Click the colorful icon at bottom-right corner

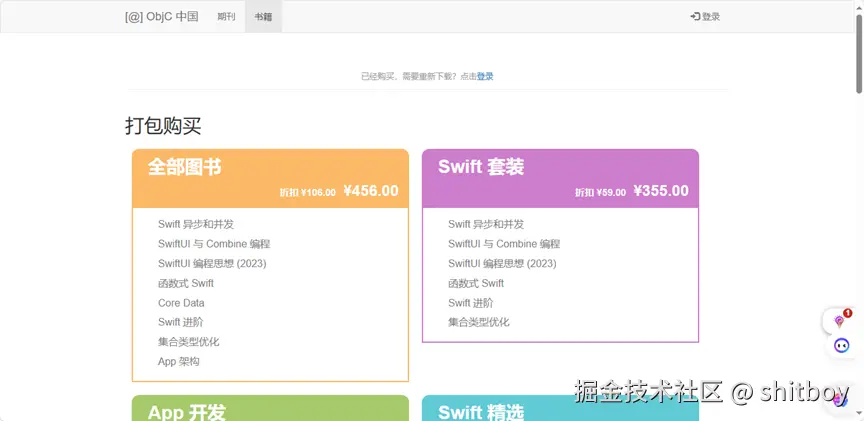pyautogui.click(x=841, y=400)
